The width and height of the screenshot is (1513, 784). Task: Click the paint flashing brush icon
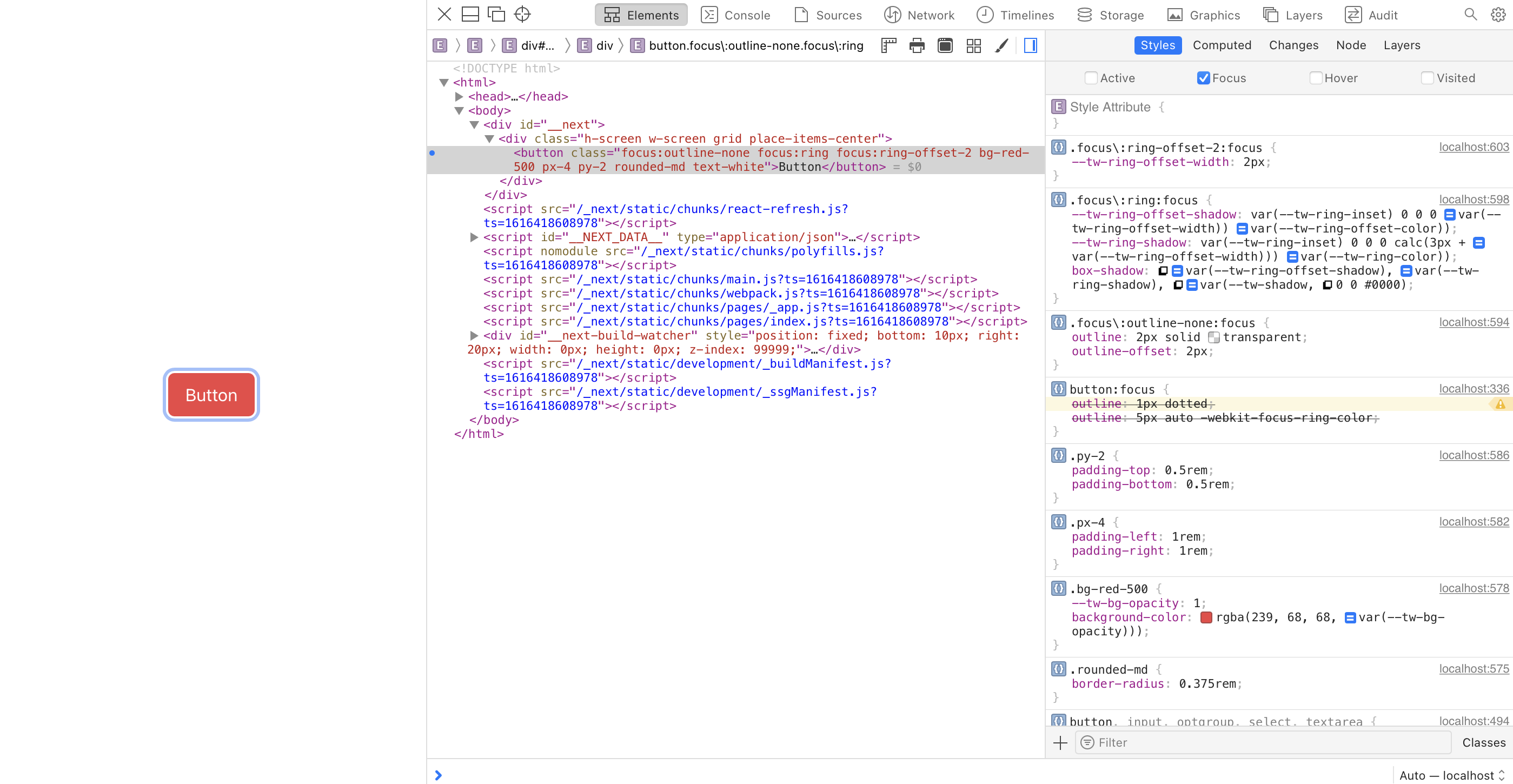1001,45
